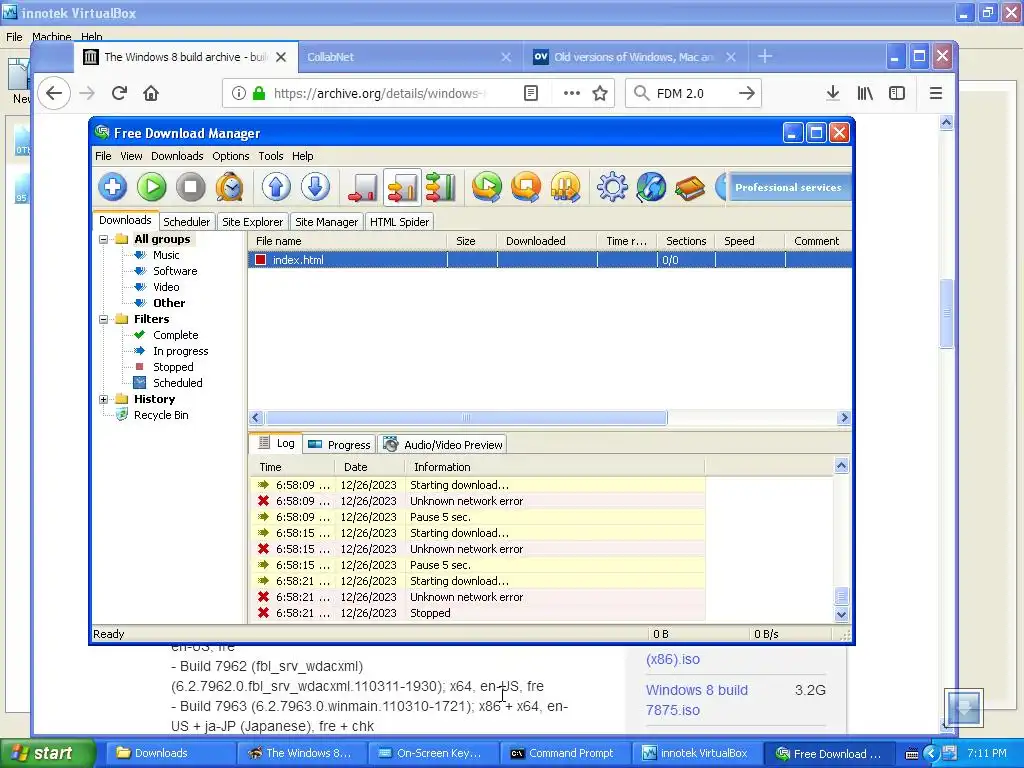Click the Firefox search box containing FDM 2.0
Viewport: 1024px width, 768px height.
pyautogui.click(x=693, y=93)
